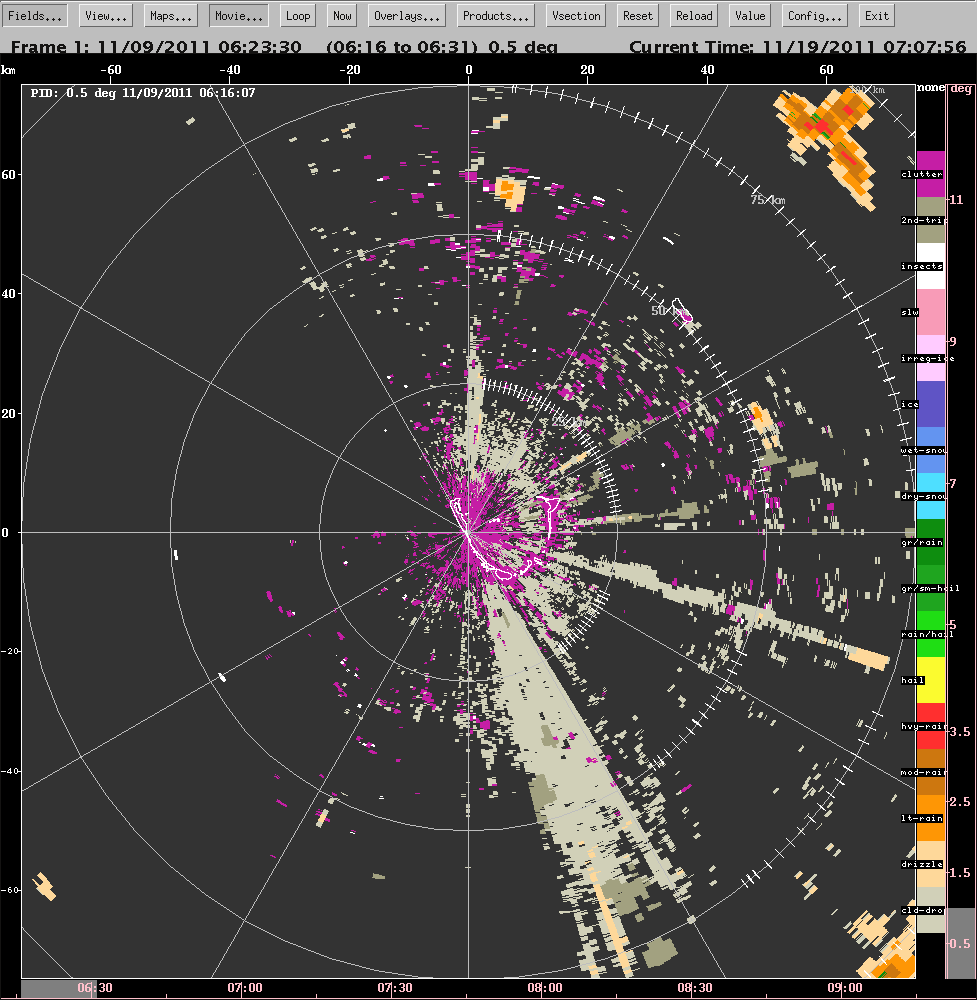
Task: Open the View... menu
Action: [106, 16]
